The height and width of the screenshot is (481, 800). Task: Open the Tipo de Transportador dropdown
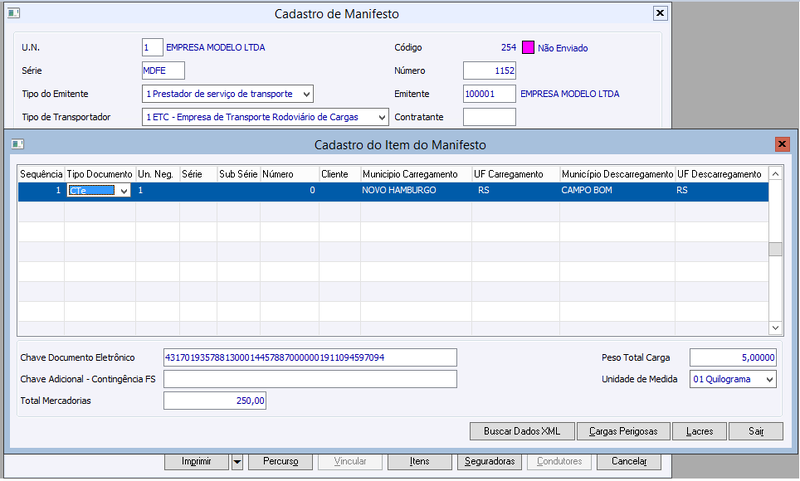(382, 117)
